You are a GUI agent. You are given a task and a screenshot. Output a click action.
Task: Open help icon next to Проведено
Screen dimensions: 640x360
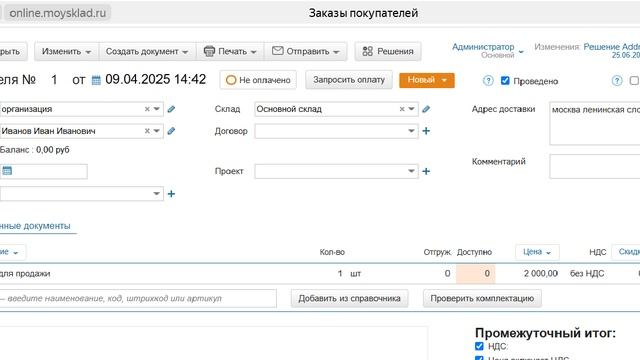coord(488,80)
